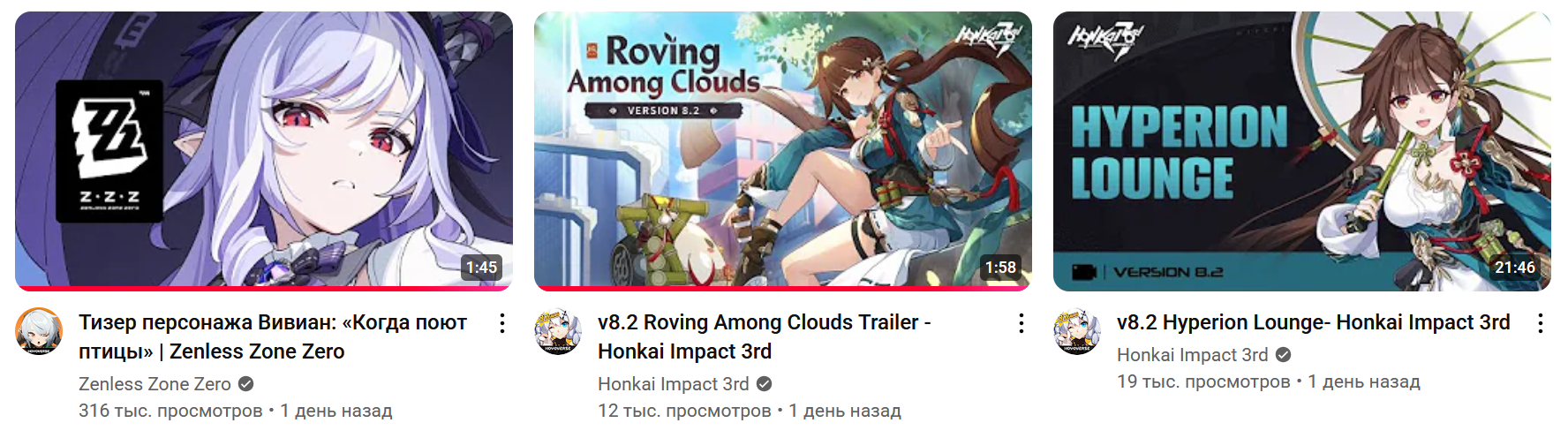This screenshot has width=1568, height=438.
Task: Play the Vivian teaser video thumbnail
Action: (x=264, y=151)
